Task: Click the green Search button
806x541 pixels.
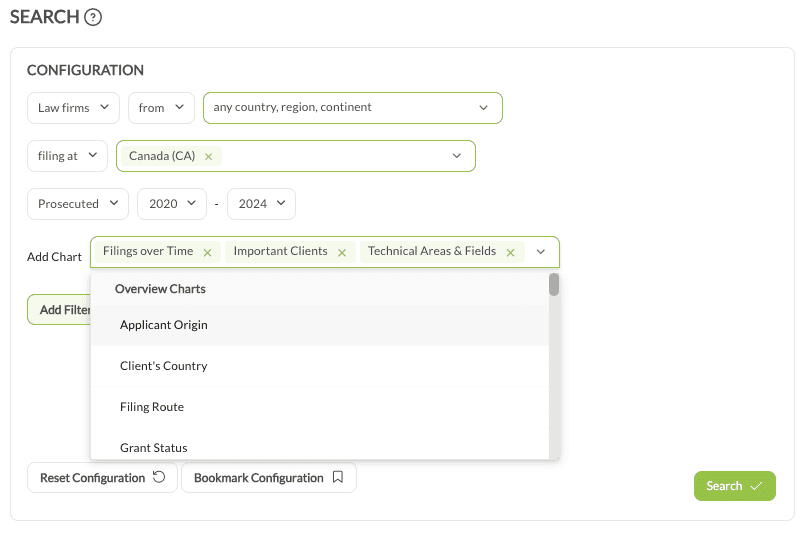Action: [x=735, y=486]
